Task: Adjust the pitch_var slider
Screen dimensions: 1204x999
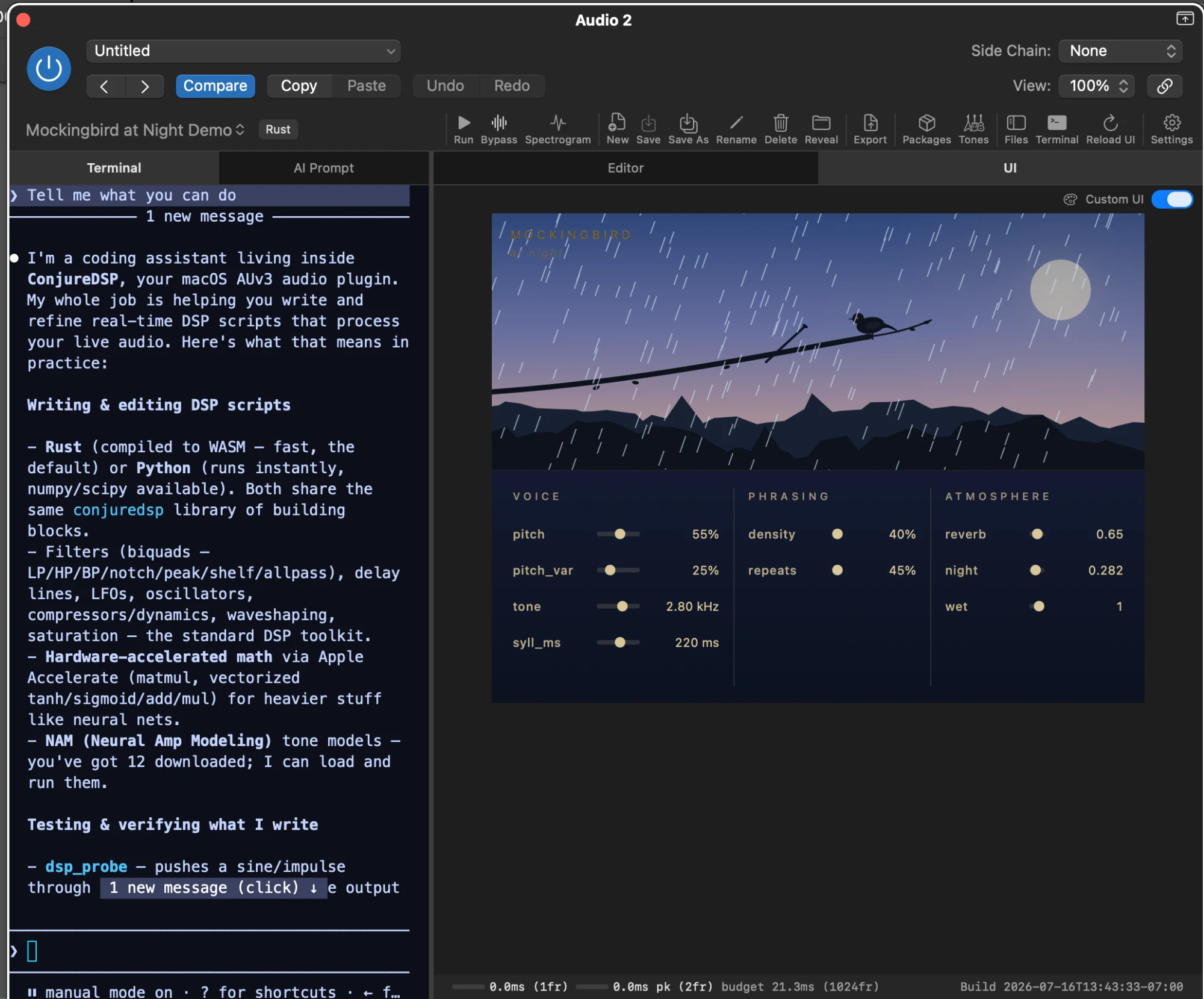Action: click(618, 571)
